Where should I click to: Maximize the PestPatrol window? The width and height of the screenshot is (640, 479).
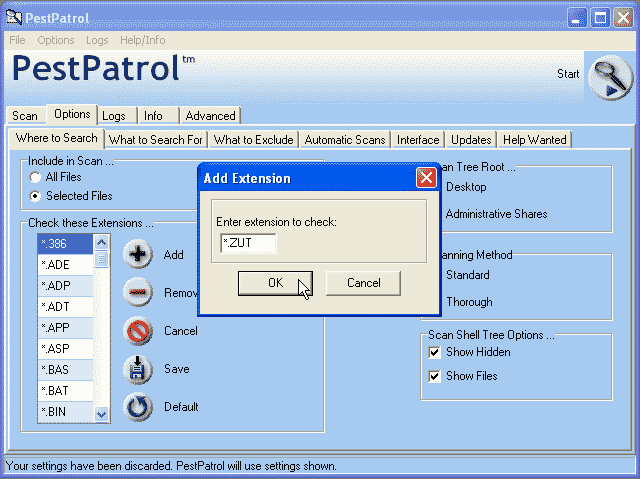[600, 18]
